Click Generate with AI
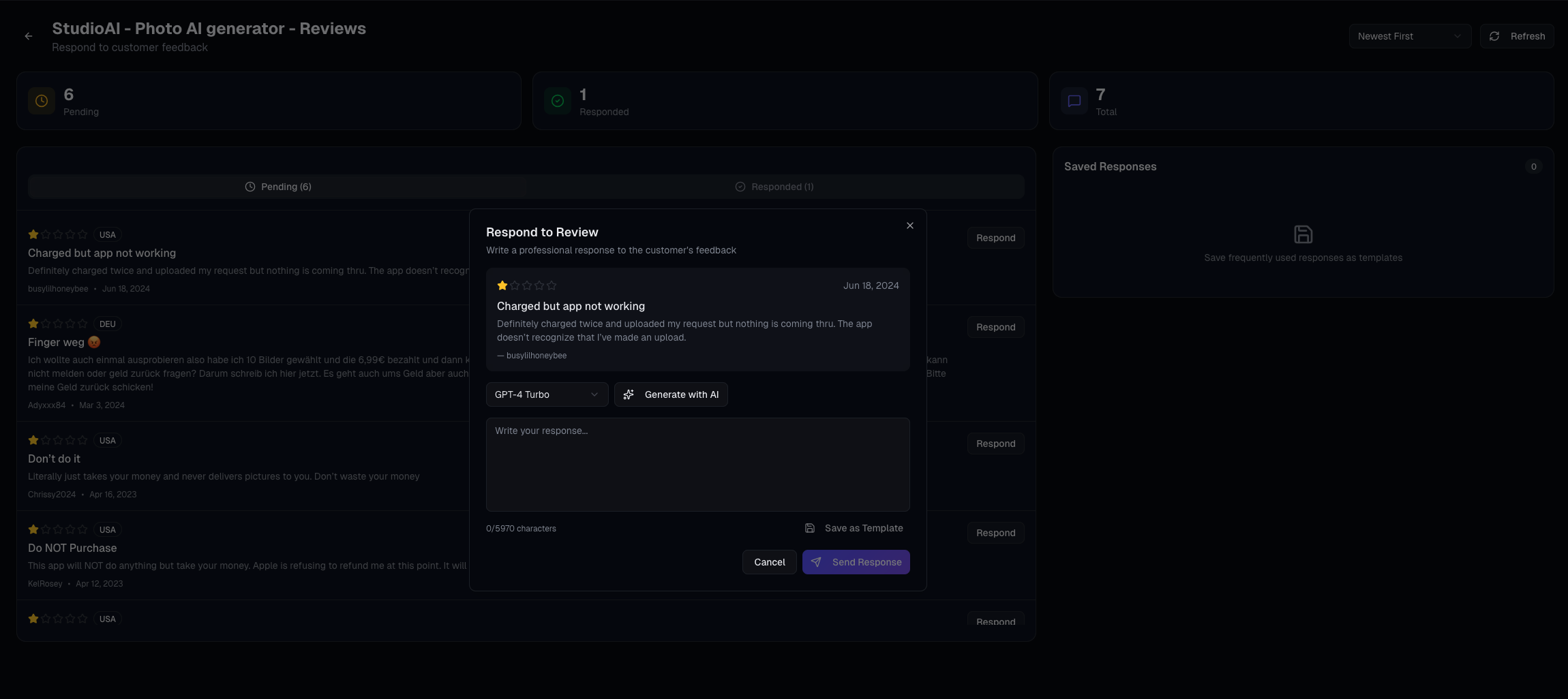Viewport: 1568px width, 699px height. (671, 394)
